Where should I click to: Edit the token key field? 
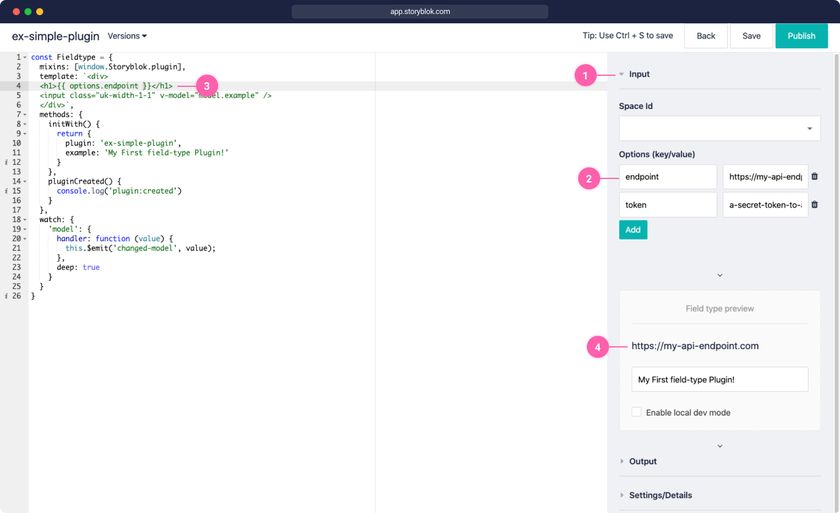[x=668, y=205]
